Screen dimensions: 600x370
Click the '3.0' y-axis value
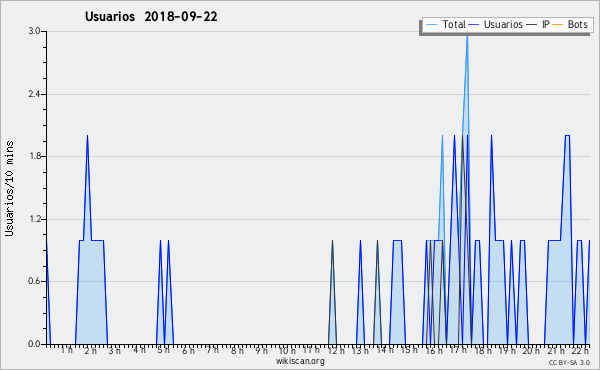(x=34, y=31)
